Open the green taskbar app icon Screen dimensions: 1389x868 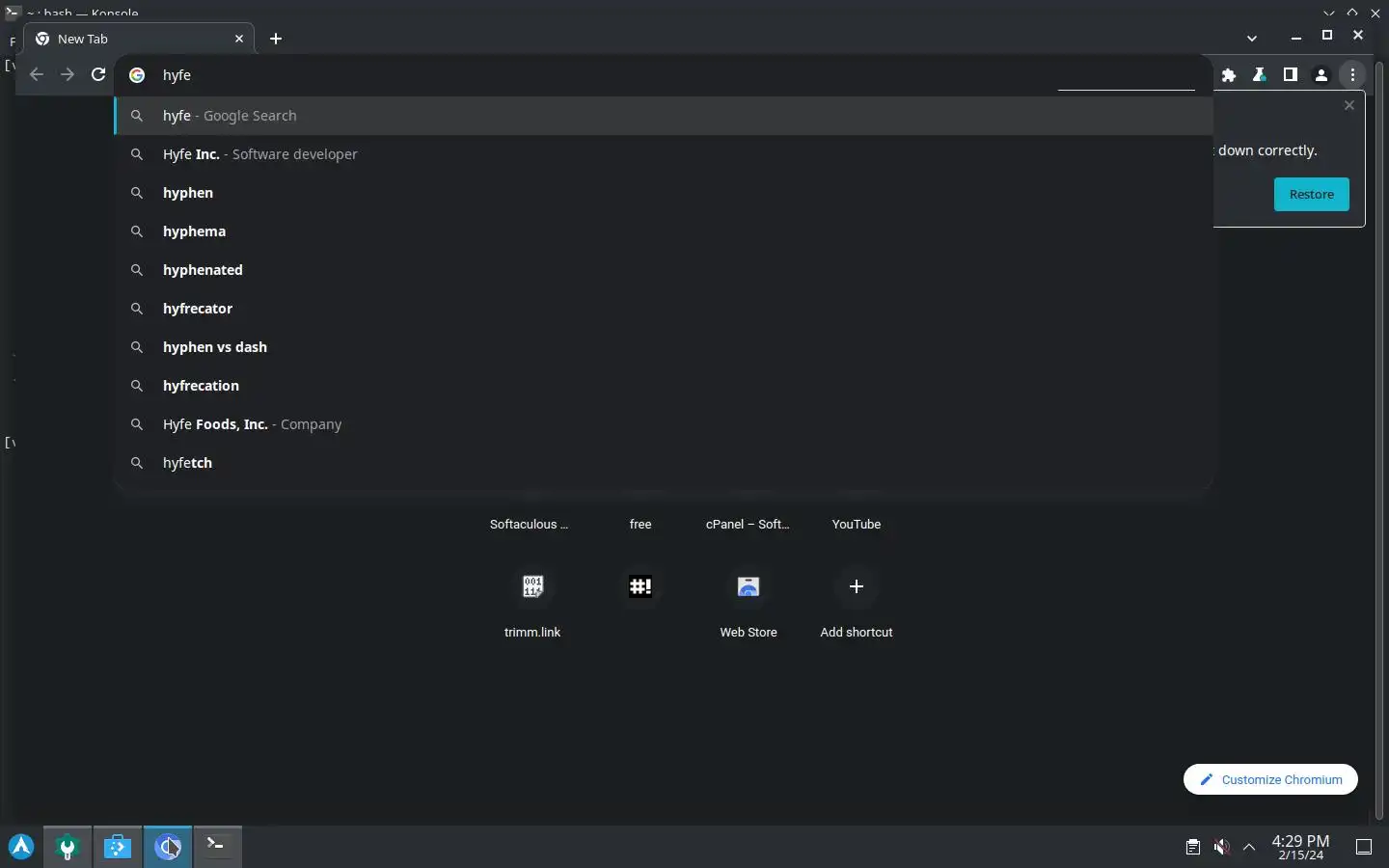tap(68, 847)
